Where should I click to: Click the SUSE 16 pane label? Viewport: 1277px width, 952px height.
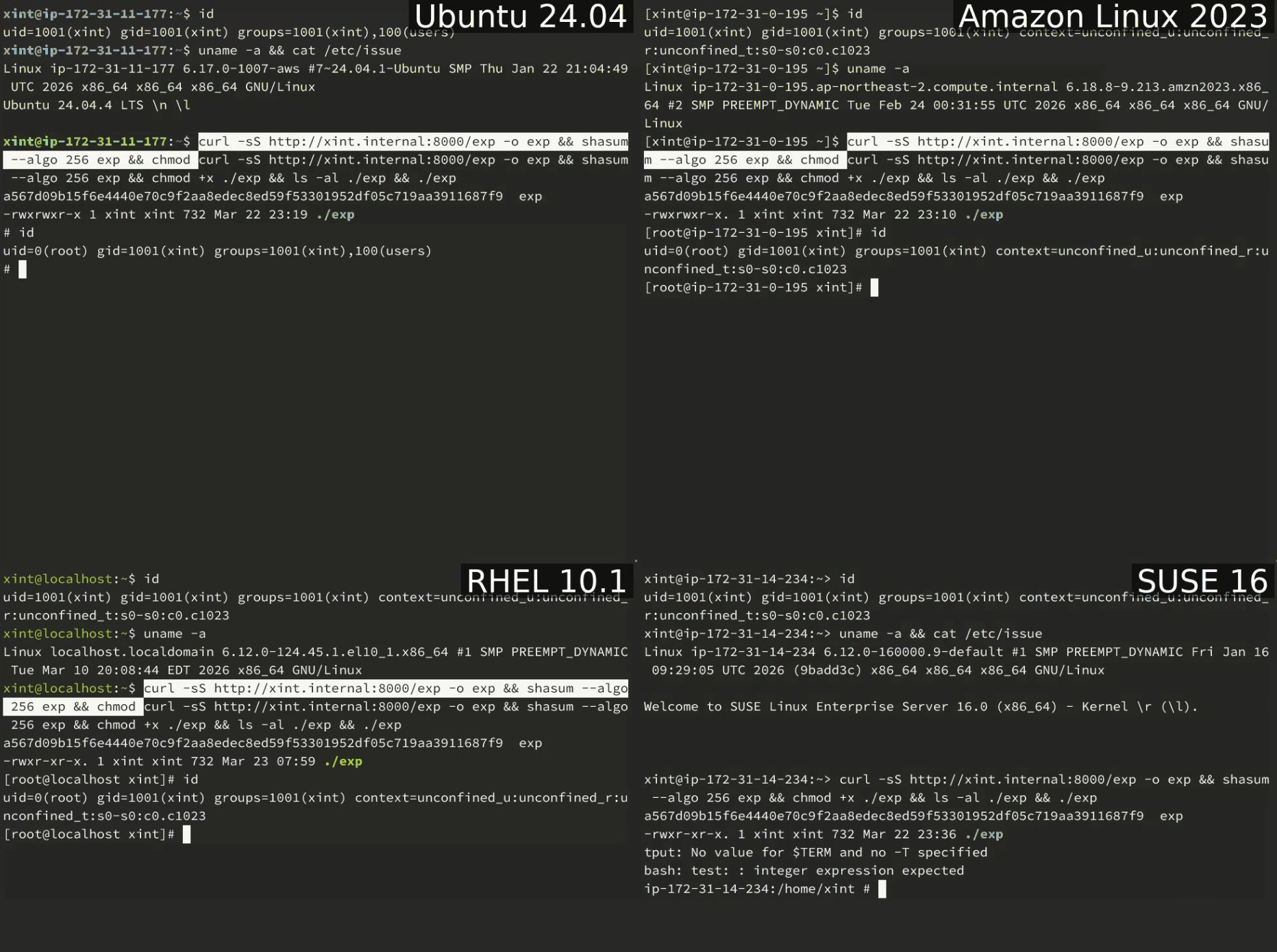tap(1202, 581)
